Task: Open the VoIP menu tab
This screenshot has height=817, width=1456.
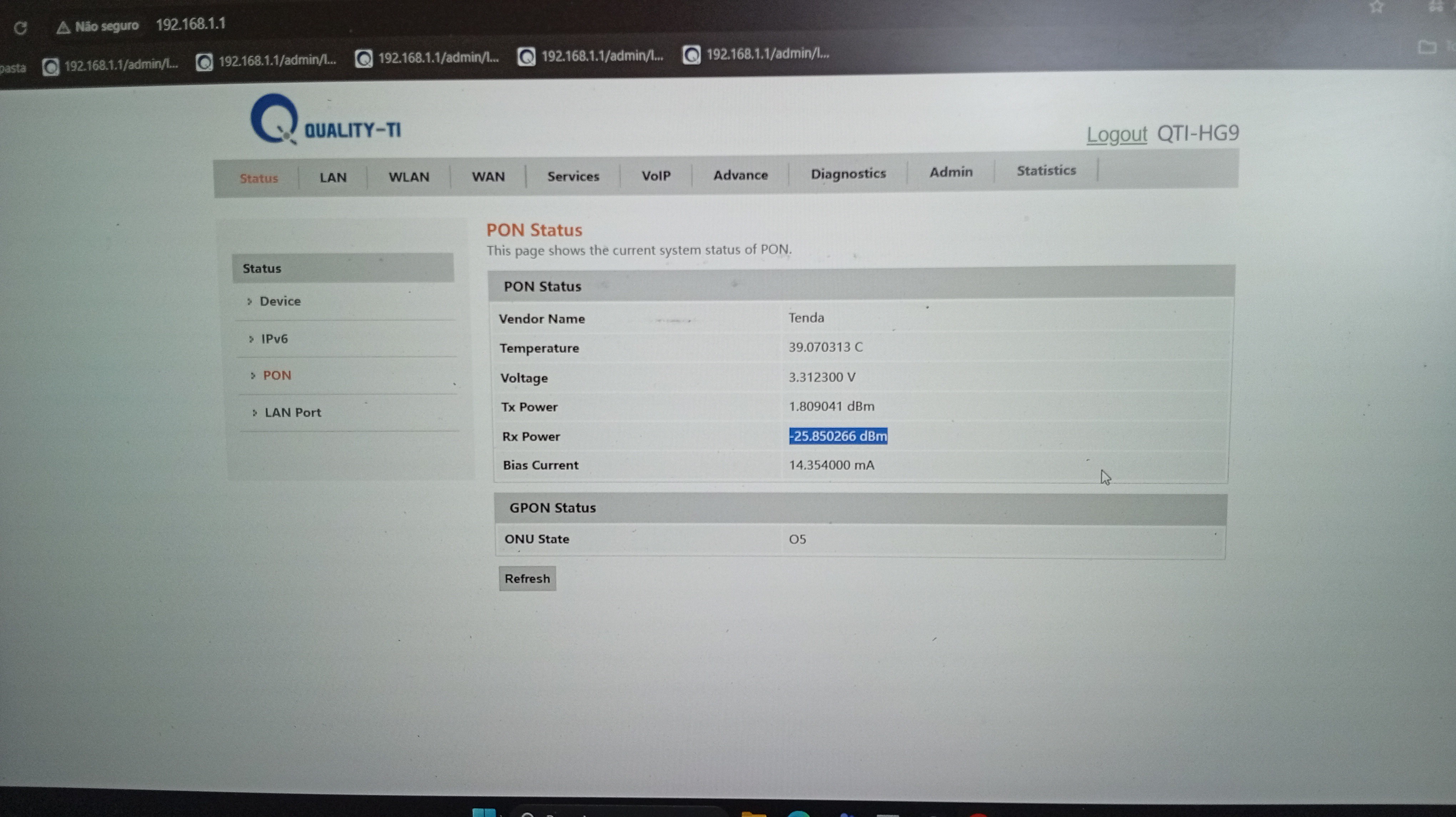Action: (x=656, y=176)
